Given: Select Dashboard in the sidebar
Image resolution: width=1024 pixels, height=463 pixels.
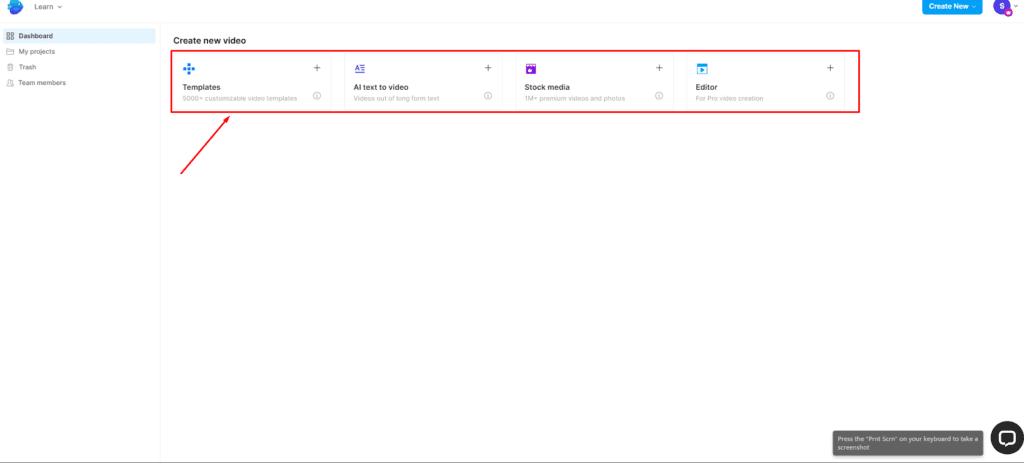Looking at the screenshot, I should point(35,36).
